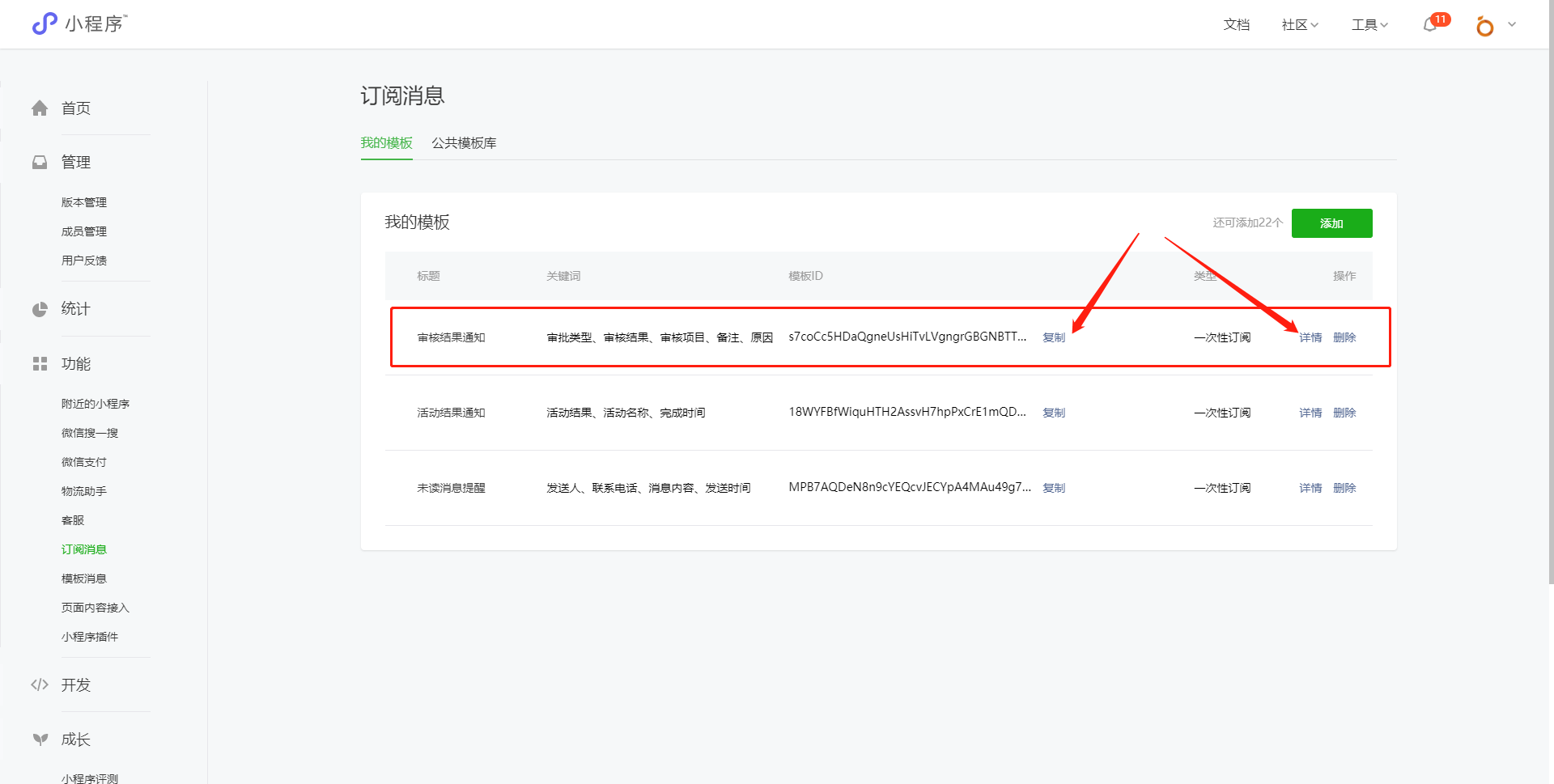View 详情 for 审核结果通知
The width and height of the screenshot is (1554, 784).
pos(1310,337)
